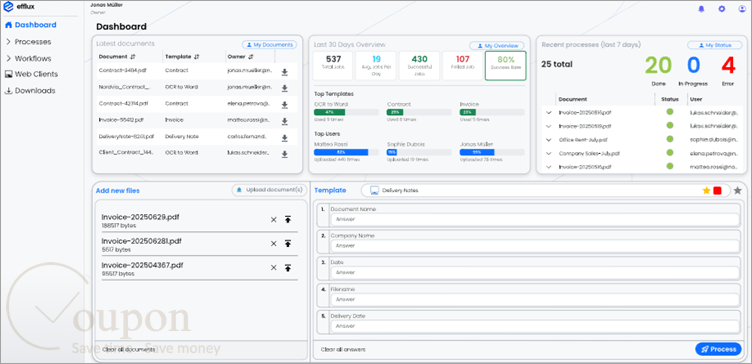Click the My Overview button
Screen dimensions: 752x364
pyautogui.click(x=497, y=46)
